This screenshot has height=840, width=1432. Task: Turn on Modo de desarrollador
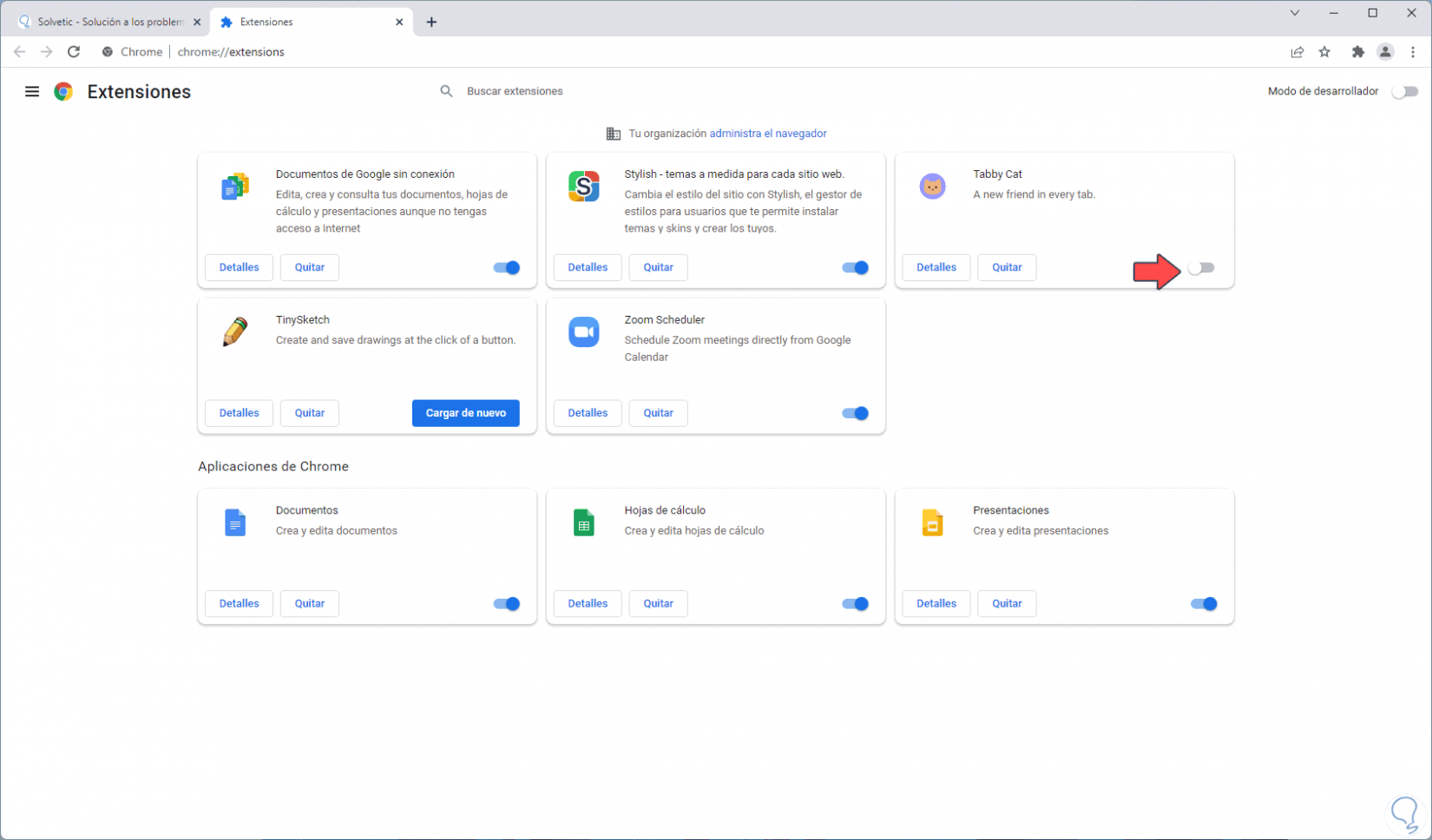point(1404,91)
